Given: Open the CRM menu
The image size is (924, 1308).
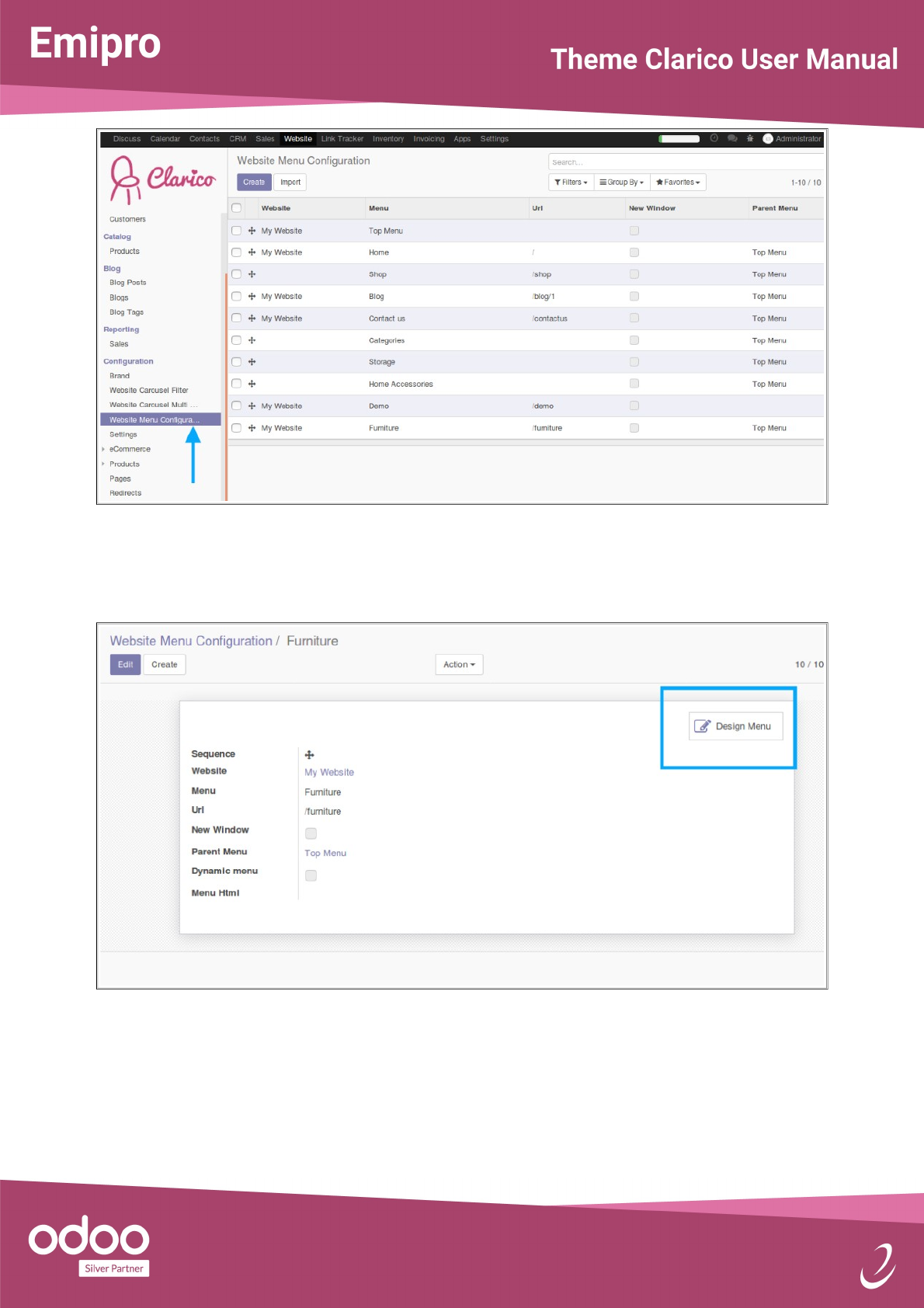Looking at the screenshot, I should click(238, 139).
